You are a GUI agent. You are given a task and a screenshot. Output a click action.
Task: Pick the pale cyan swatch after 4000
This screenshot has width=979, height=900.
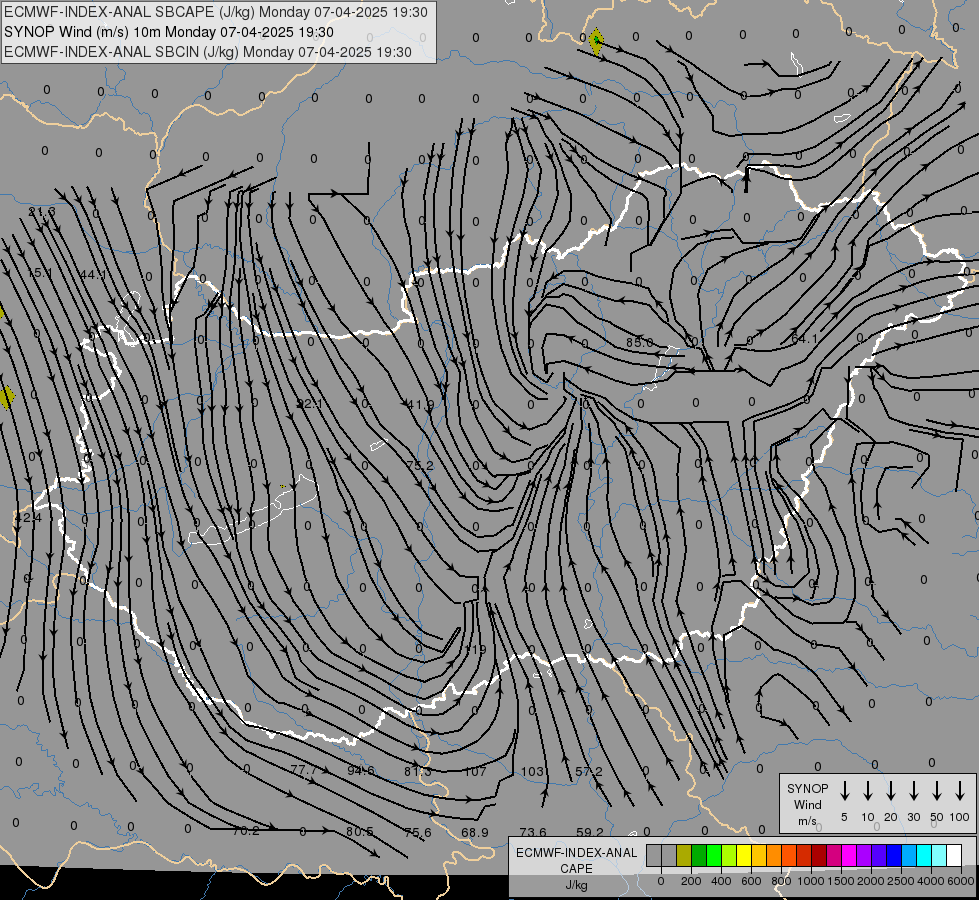pyautogui.click(x=939, y=856)
